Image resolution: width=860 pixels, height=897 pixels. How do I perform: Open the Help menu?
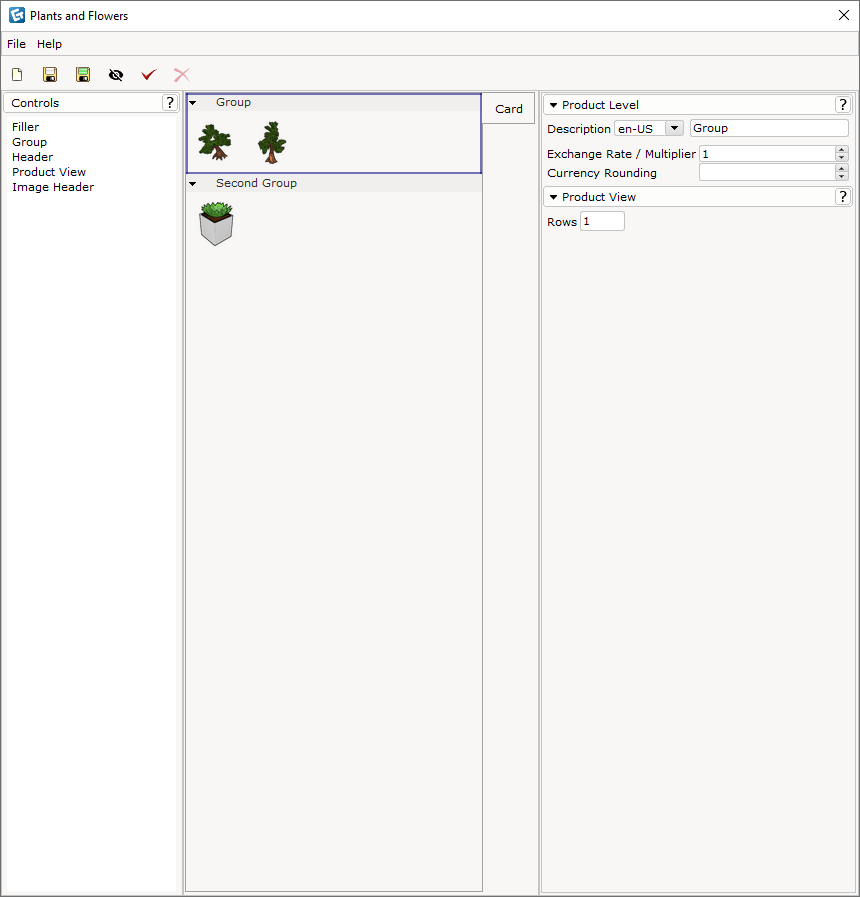(x=49, y=44)
